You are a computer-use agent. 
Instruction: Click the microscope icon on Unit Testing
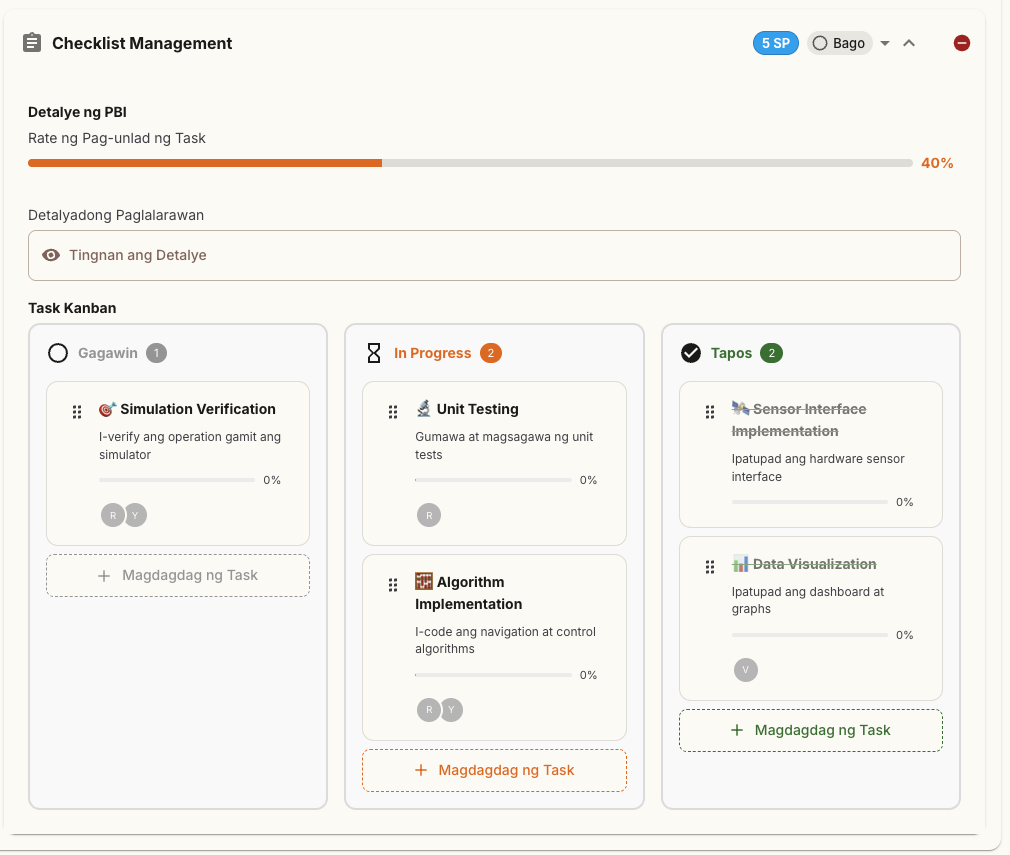tap(426, 408)
